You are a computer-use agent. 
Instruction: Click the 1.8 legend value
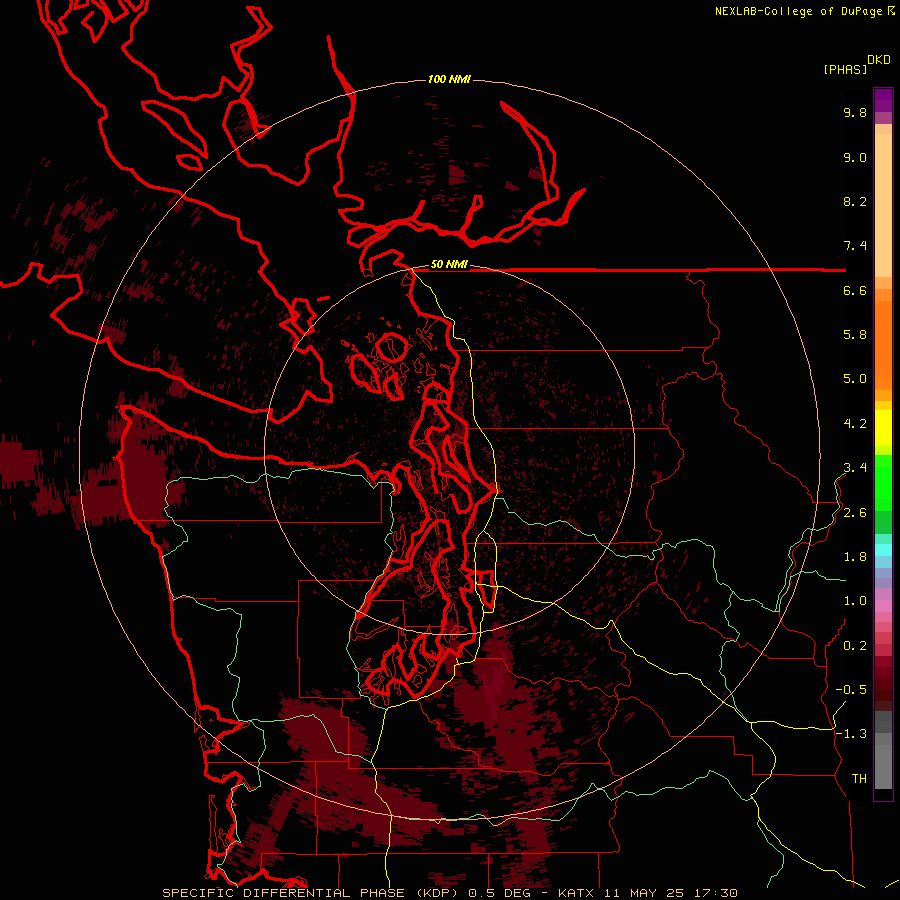[855, 557]
